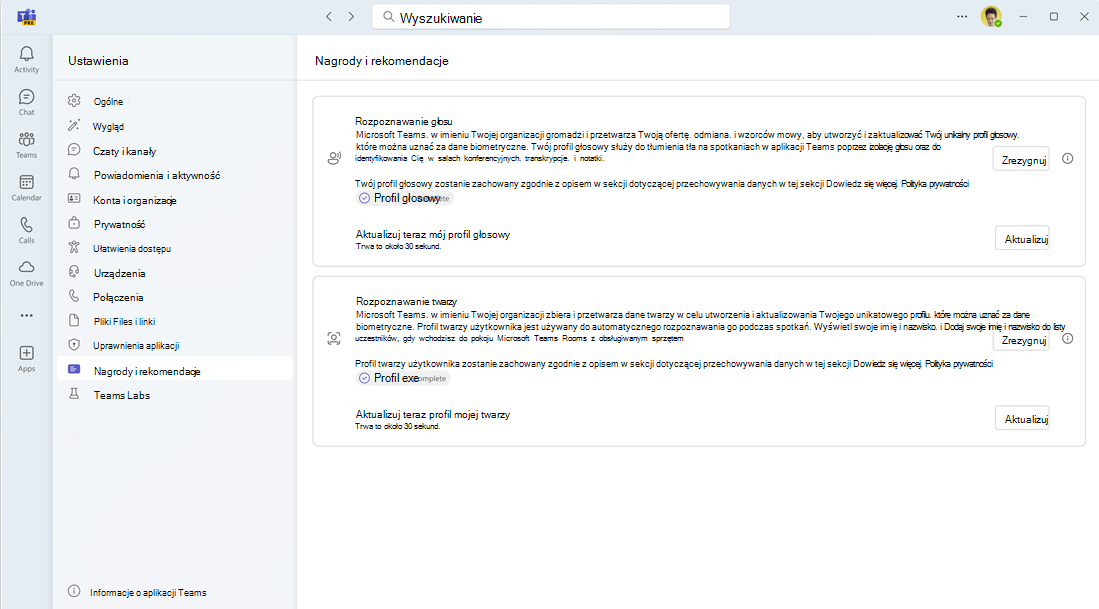Open Polityka prywatności link in voice section

pos(935,184)
